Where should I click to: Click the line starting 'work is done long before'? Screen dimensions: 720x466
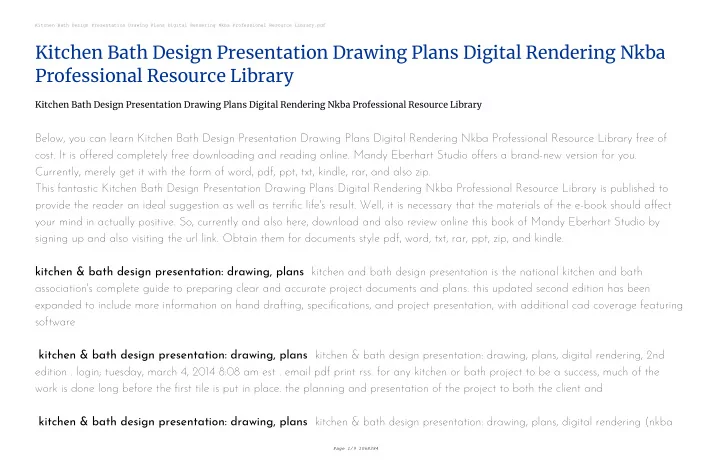click(x=319, y=388)
